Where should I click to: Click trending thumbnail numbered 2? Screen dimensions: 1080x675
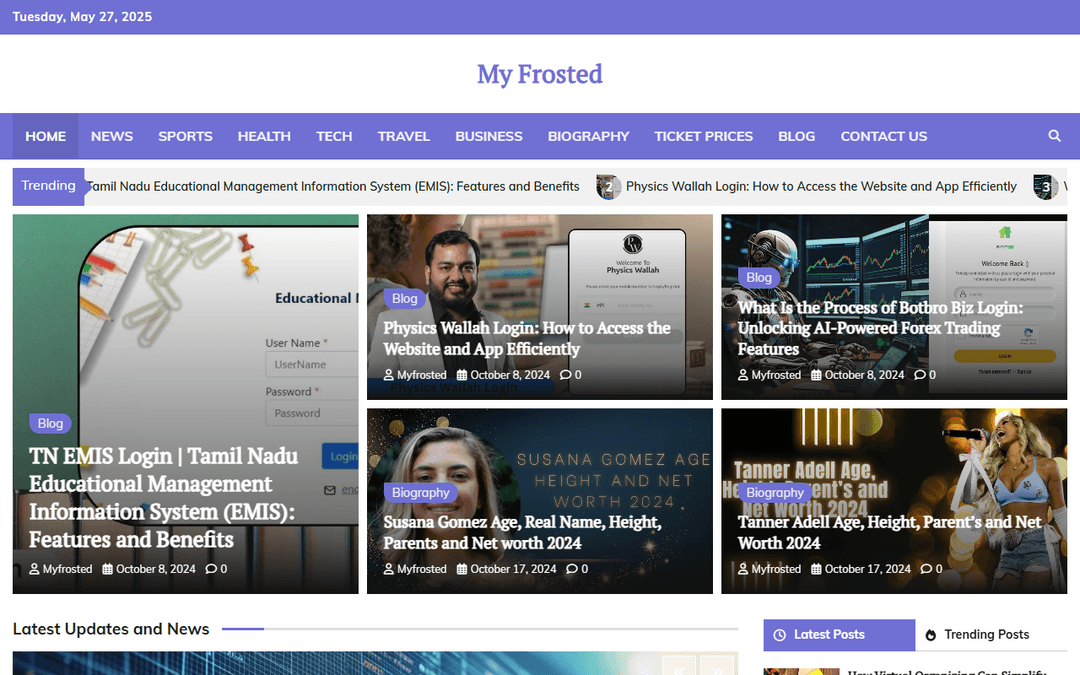tap(608, 187)
